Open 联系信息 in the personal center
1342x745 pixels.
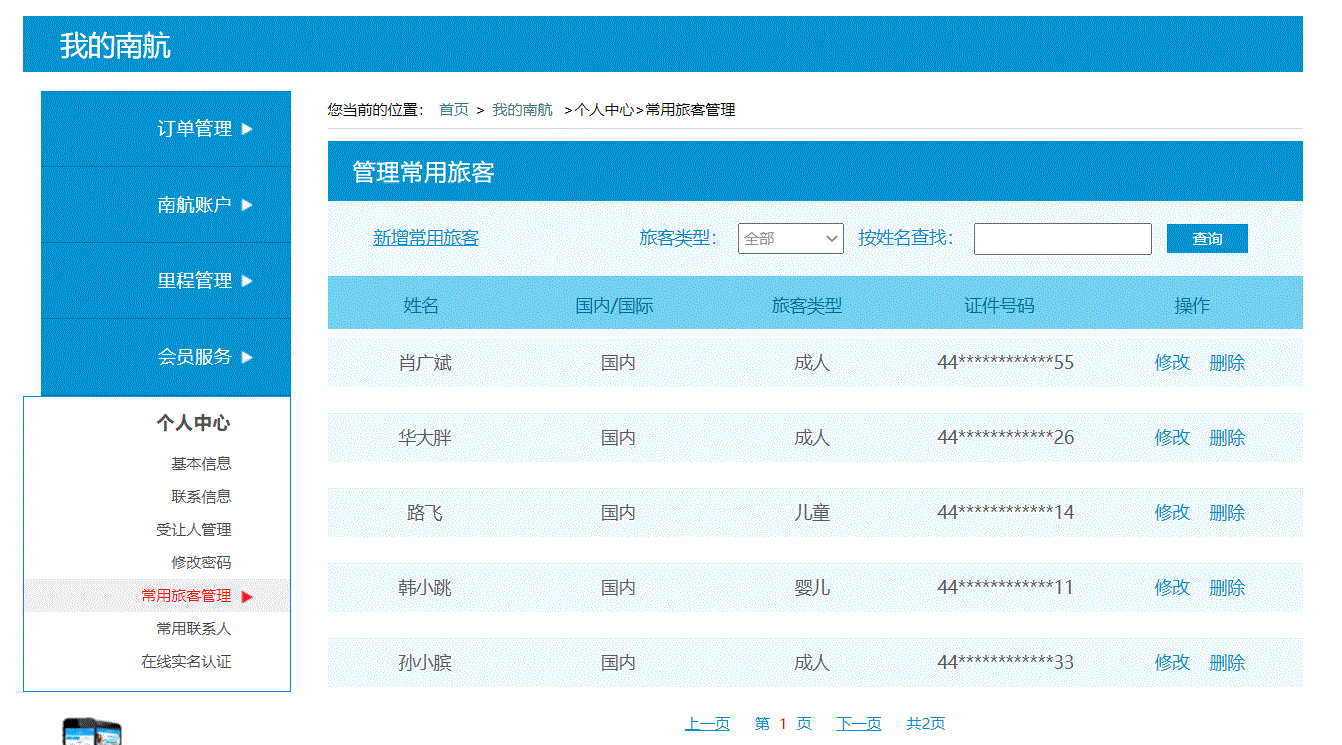(x=201, y=496)
